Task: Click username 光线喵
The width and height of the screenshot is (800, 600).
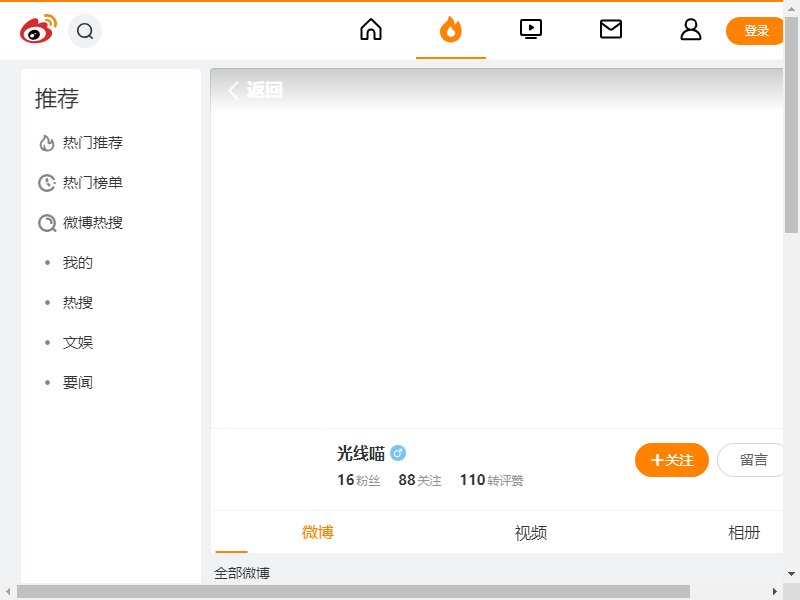Action: pos(361,453)
